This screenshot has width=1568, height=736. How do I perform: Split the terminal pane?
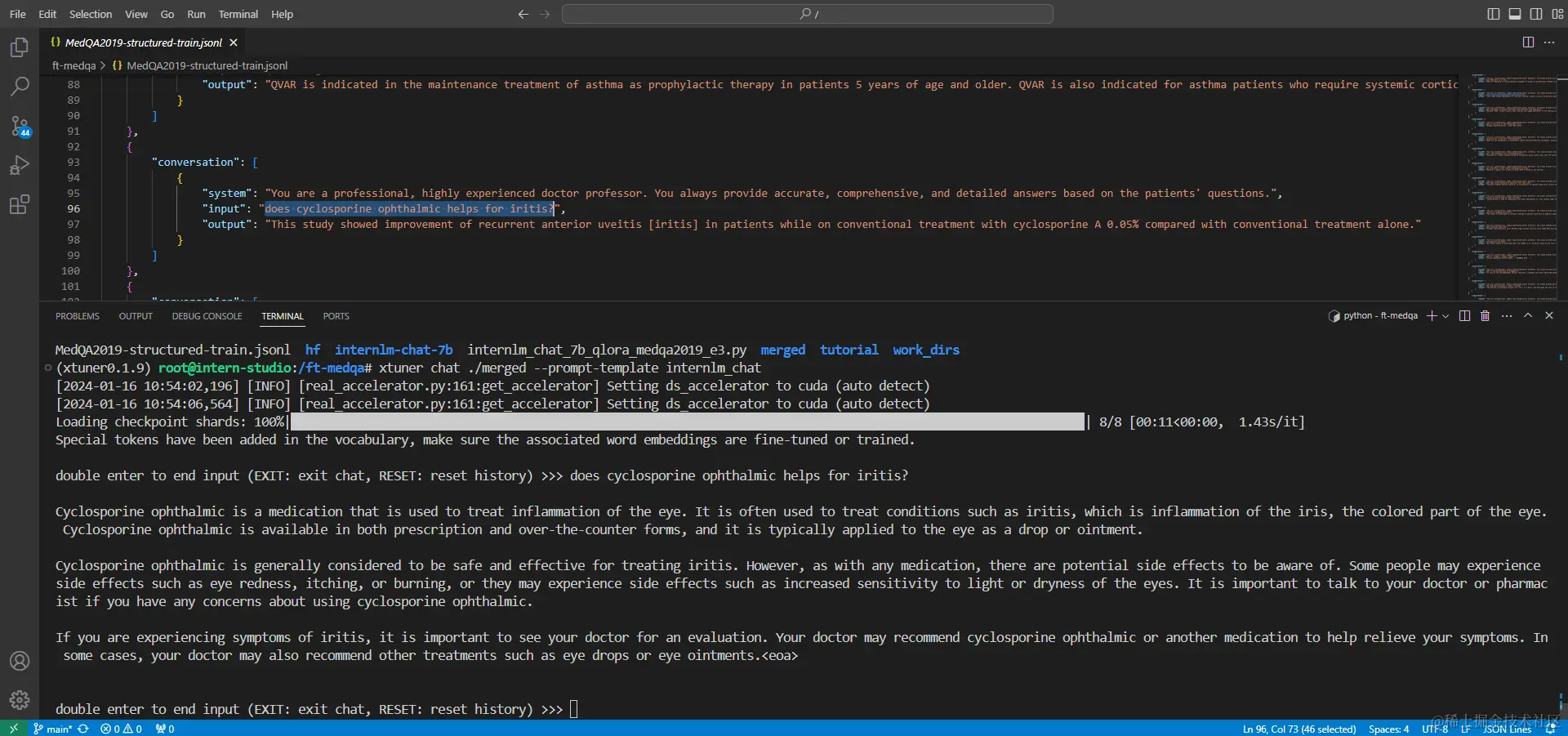point(1464,316)
